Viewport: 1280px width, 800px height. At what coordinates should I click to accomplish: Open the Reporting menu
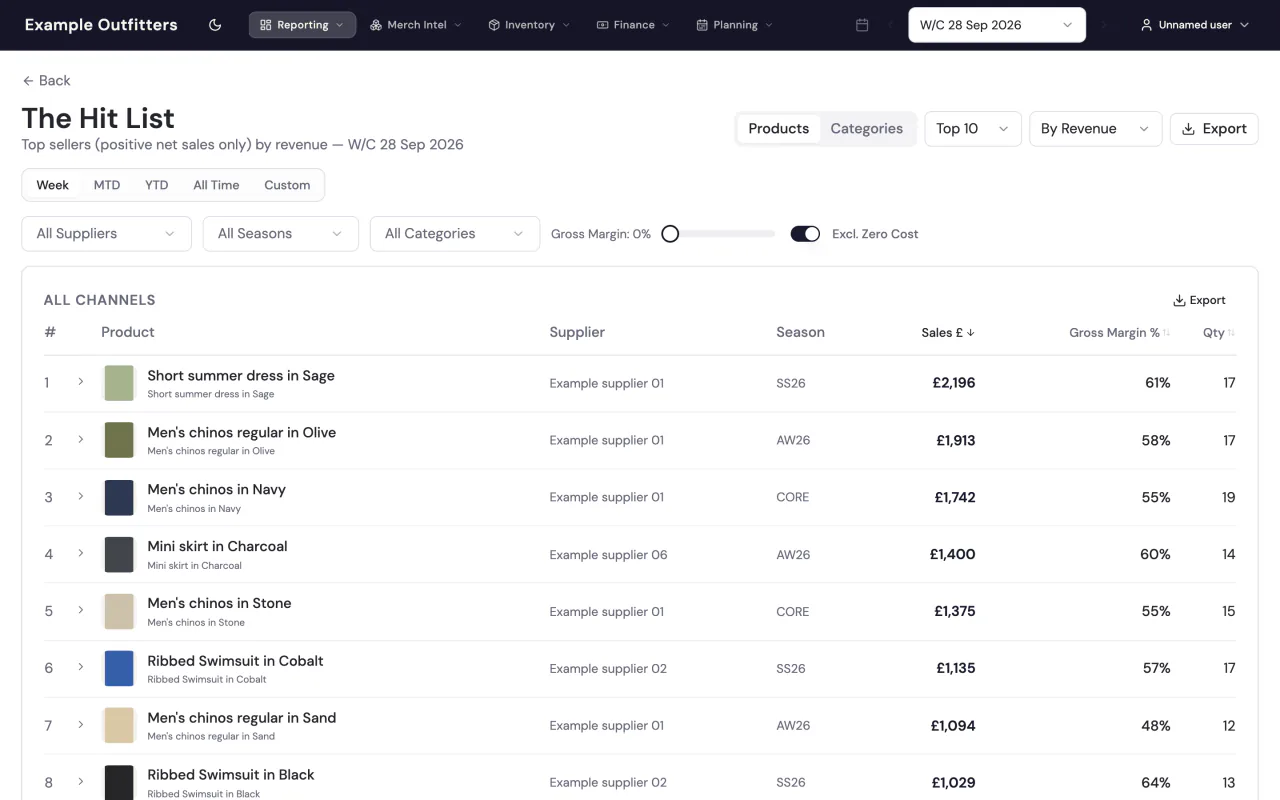[302, 25]
